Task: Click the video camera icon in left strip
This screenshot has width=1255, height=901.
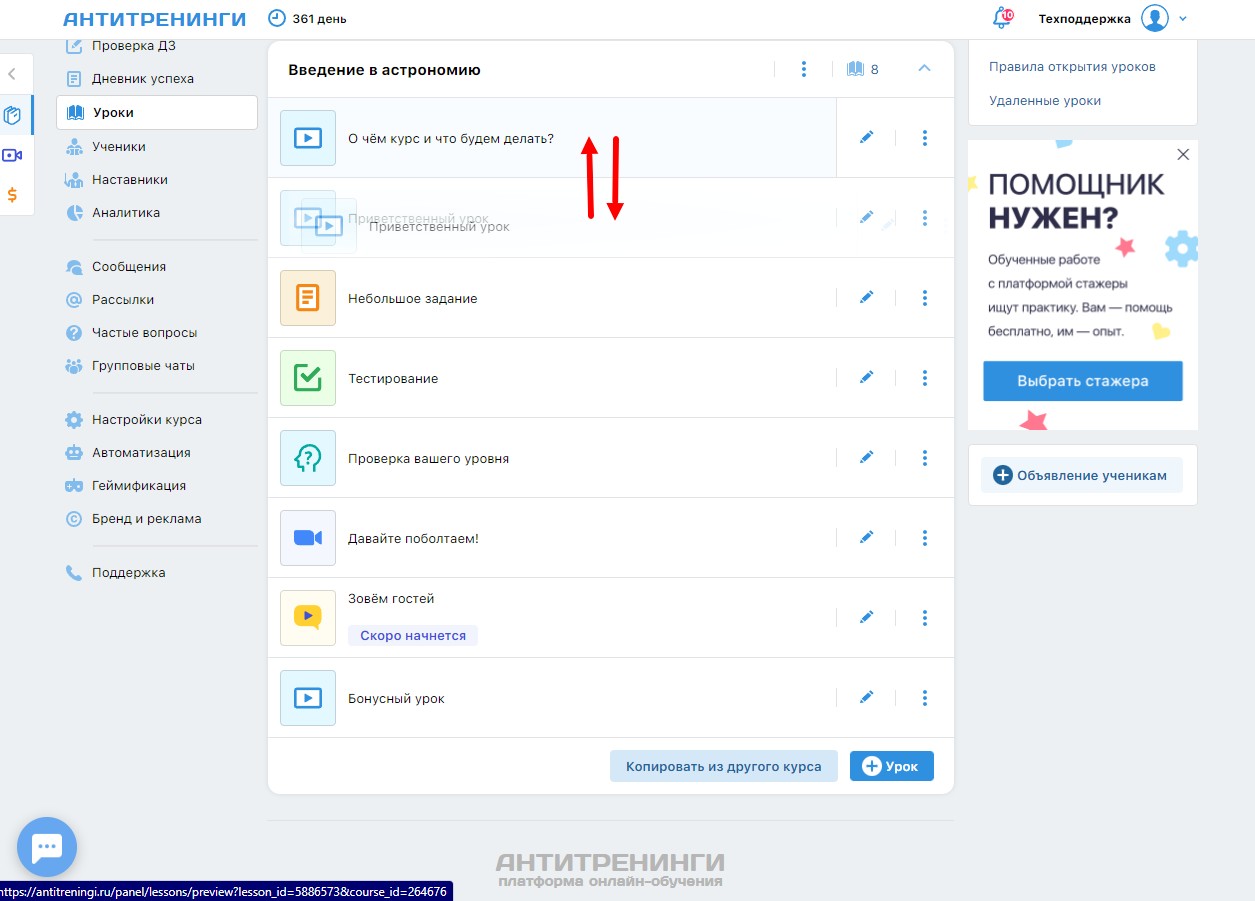Action: click(x=13, y=155)
